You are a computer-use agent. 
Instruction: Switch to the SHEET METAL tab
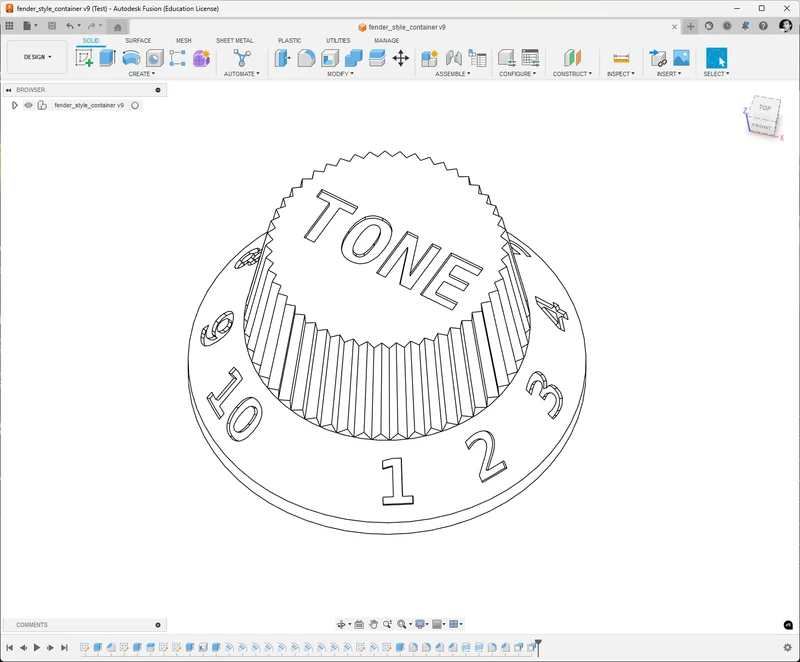(235, 40)
